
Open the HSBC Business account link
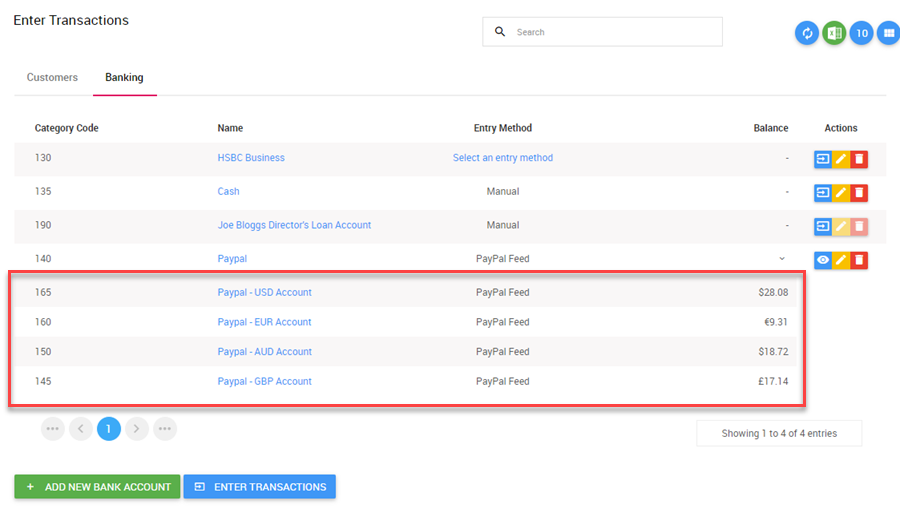tap(251, 158)
